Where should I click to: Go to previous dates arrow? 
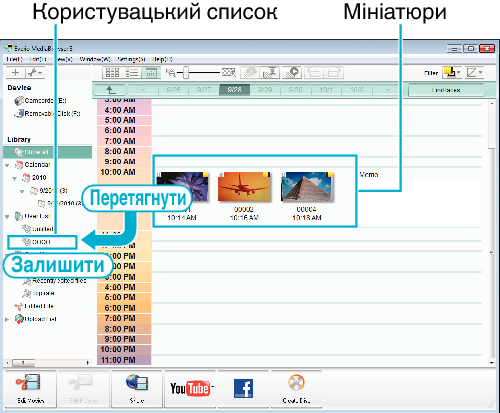[143, 90]
